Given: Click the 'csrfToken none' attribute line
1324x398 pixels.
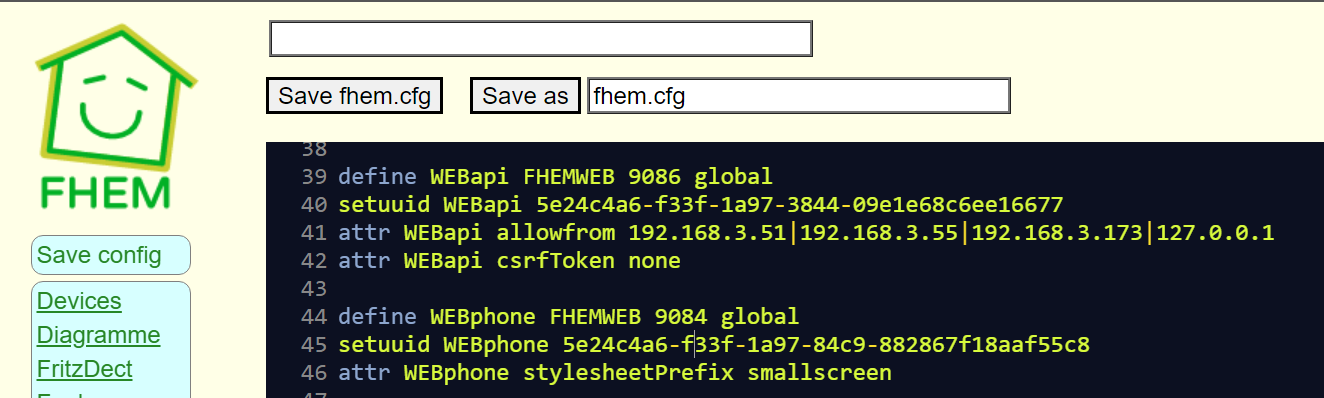Looking at the screenshot, I should [509, 261].
